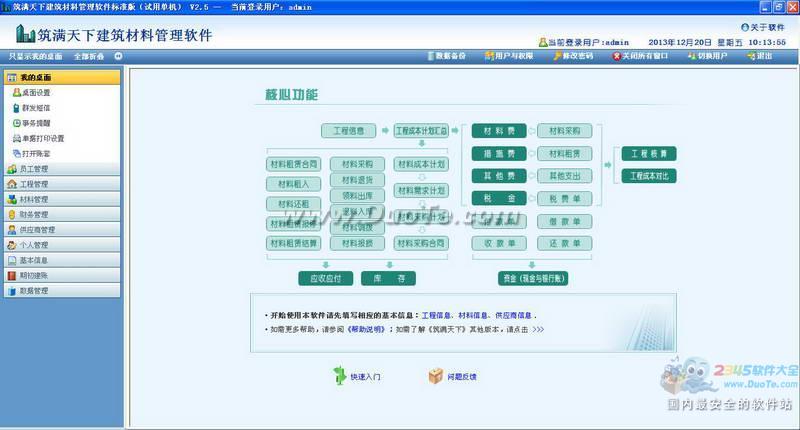The width and height of the screenshot is (800, 430).
Task: Click 材料报损 flowchart button
Action: pyautogui.click(x=357, y=243)
